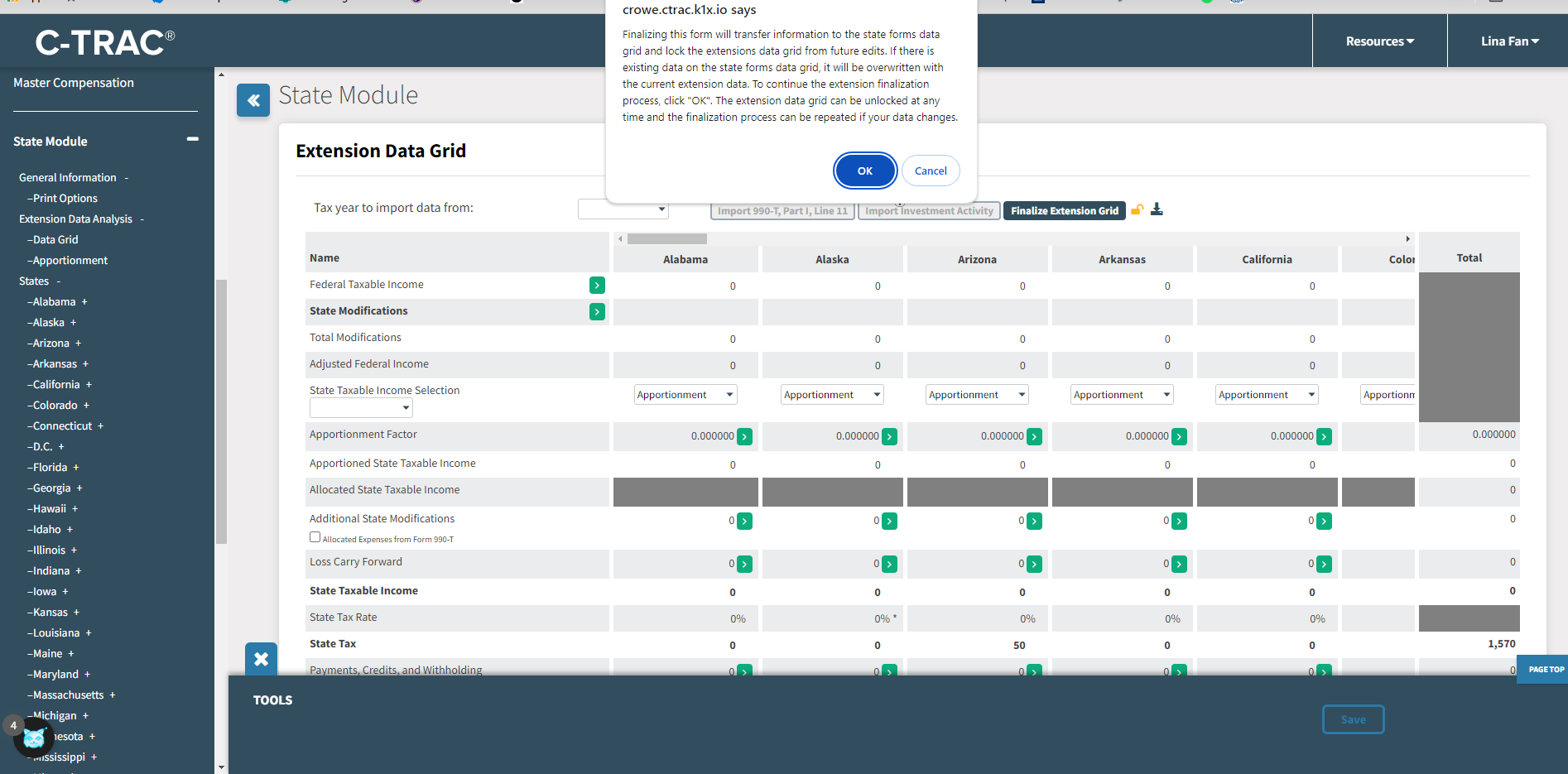The width and height of the screenshot is (1568, 774).
Task: Expand the California state tree item
Action: coord(89,385)
